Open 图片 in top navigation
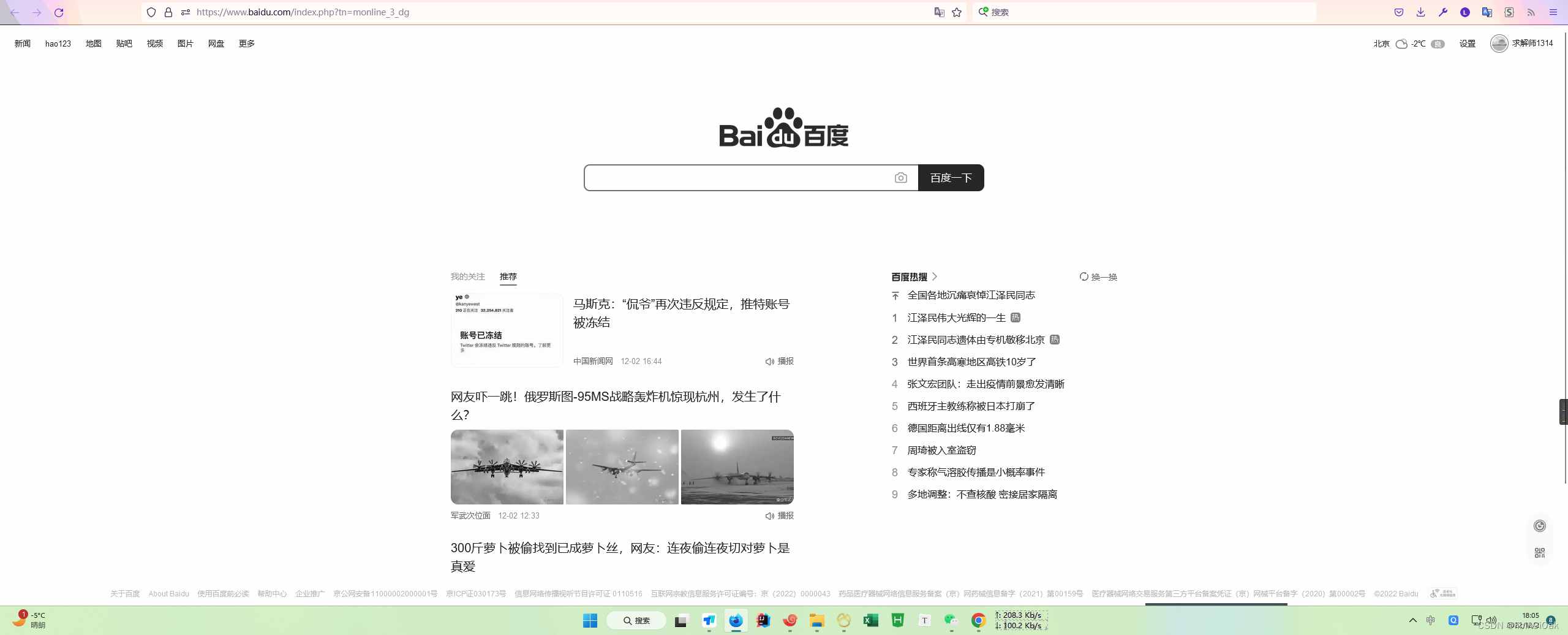Image resolution: width=1568 pixels, height=635 pixels. (186, 44)
